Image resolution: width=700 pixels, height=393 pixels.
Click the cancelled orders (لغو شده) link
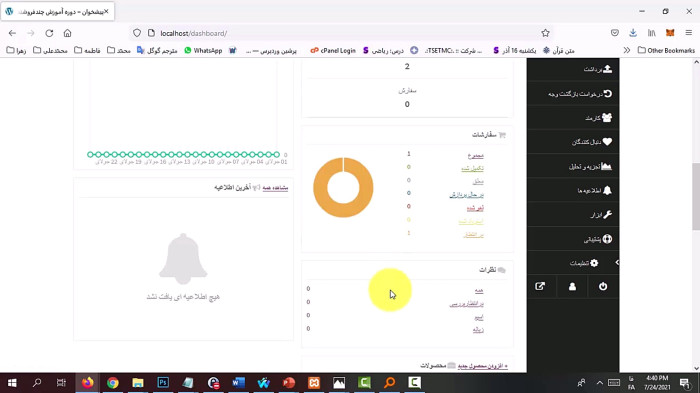click(475, 208)
